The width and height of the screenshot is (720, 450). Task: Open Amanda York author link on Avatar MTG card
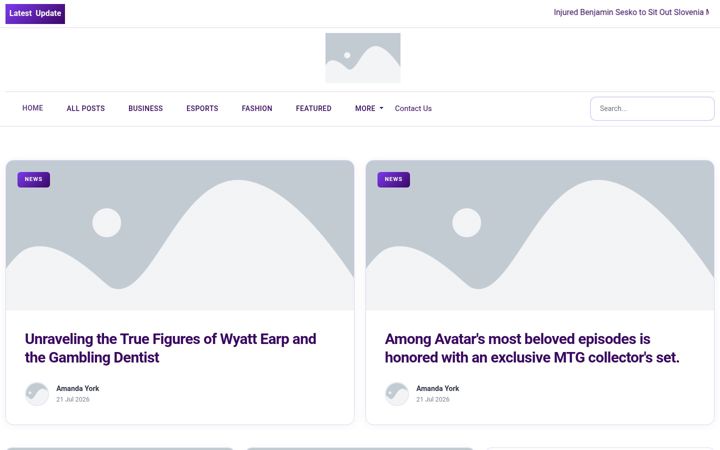(438, 388)
